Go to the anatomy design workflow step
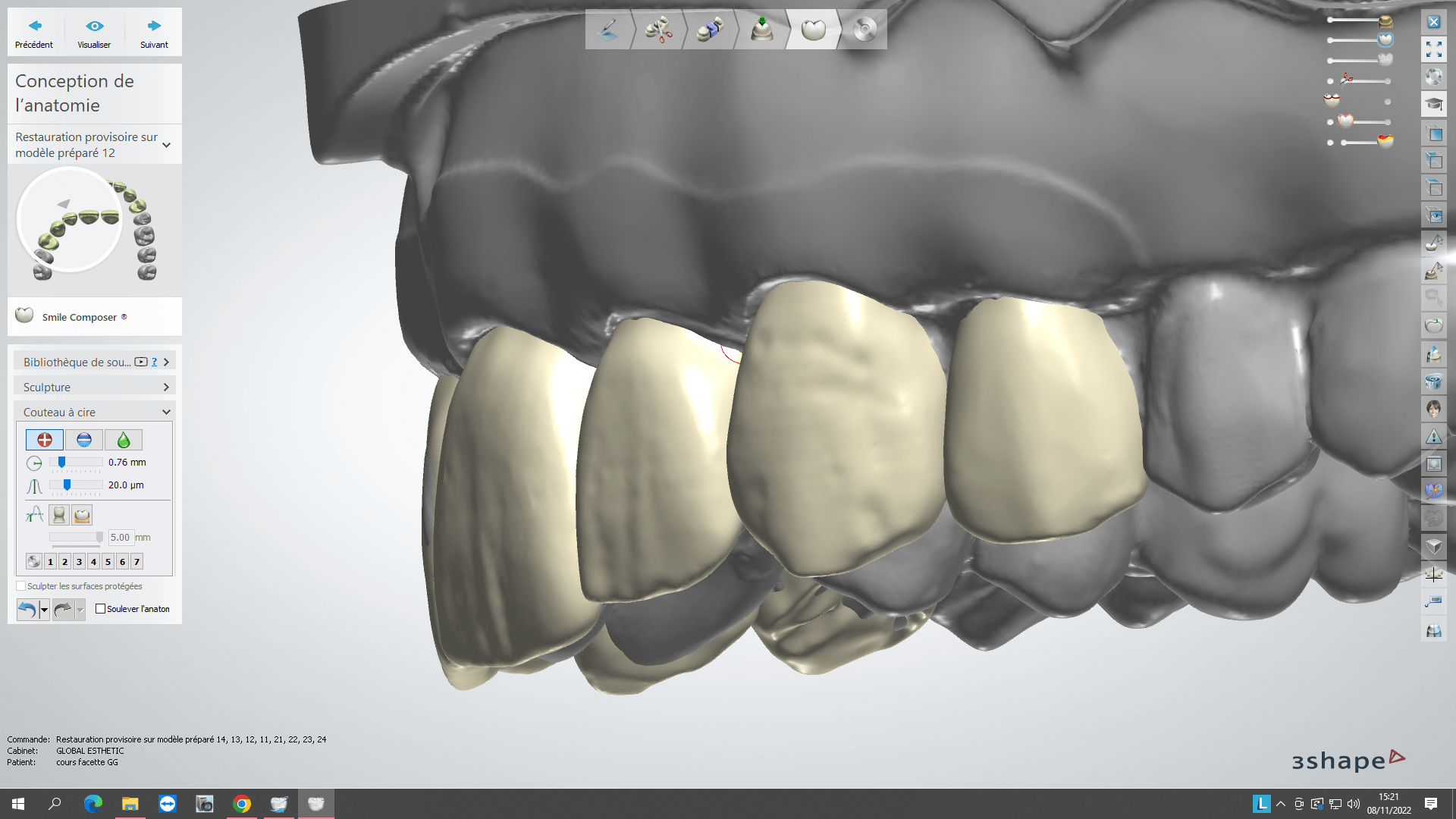The image size is (1456, 819). 813,30
